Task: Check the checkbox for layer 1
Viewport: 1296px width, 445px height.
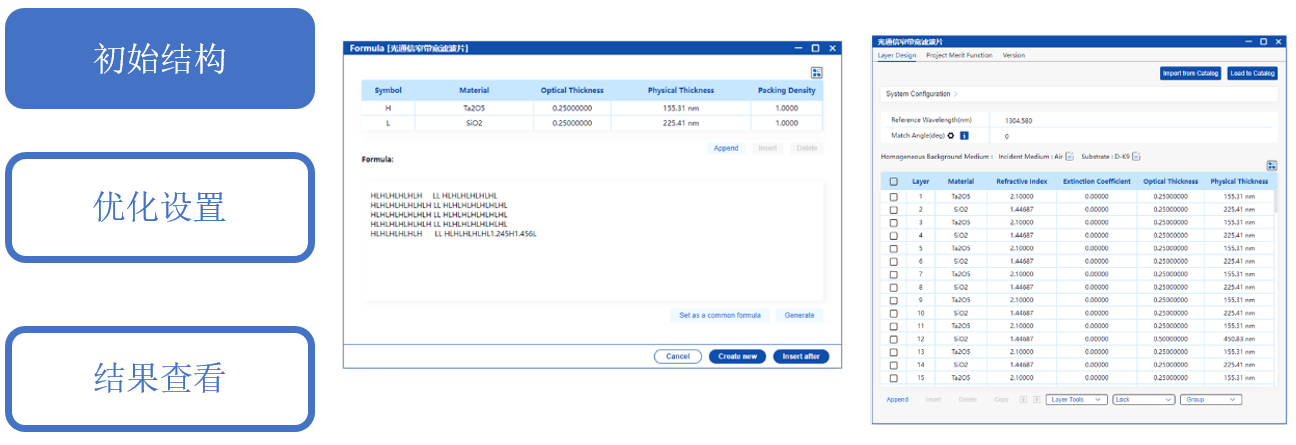Action: (x=893, y=197)
